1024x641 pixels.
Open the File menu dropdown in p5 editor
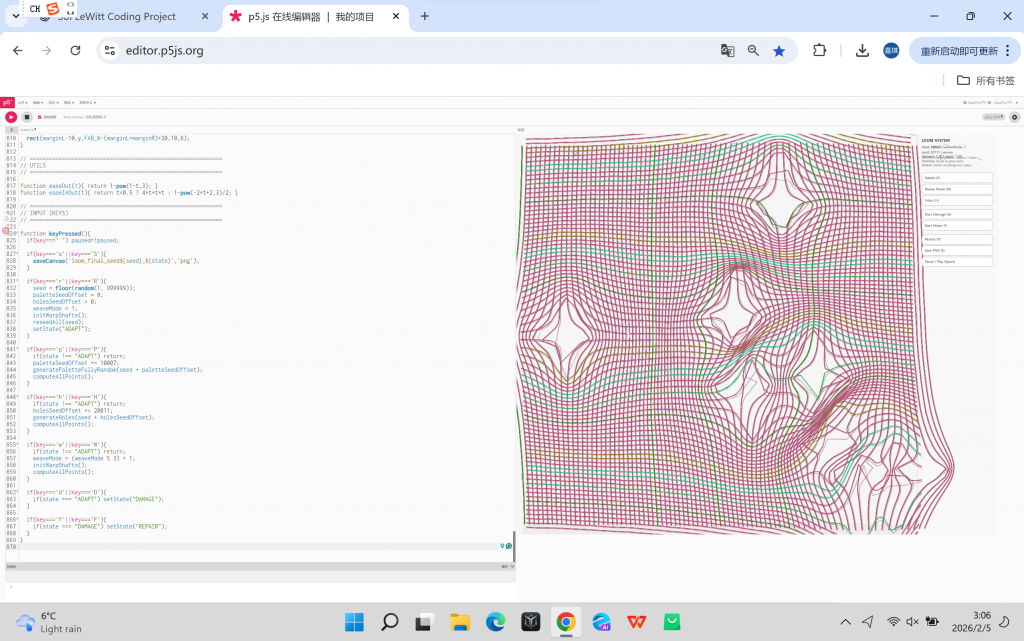pos(23,102)
